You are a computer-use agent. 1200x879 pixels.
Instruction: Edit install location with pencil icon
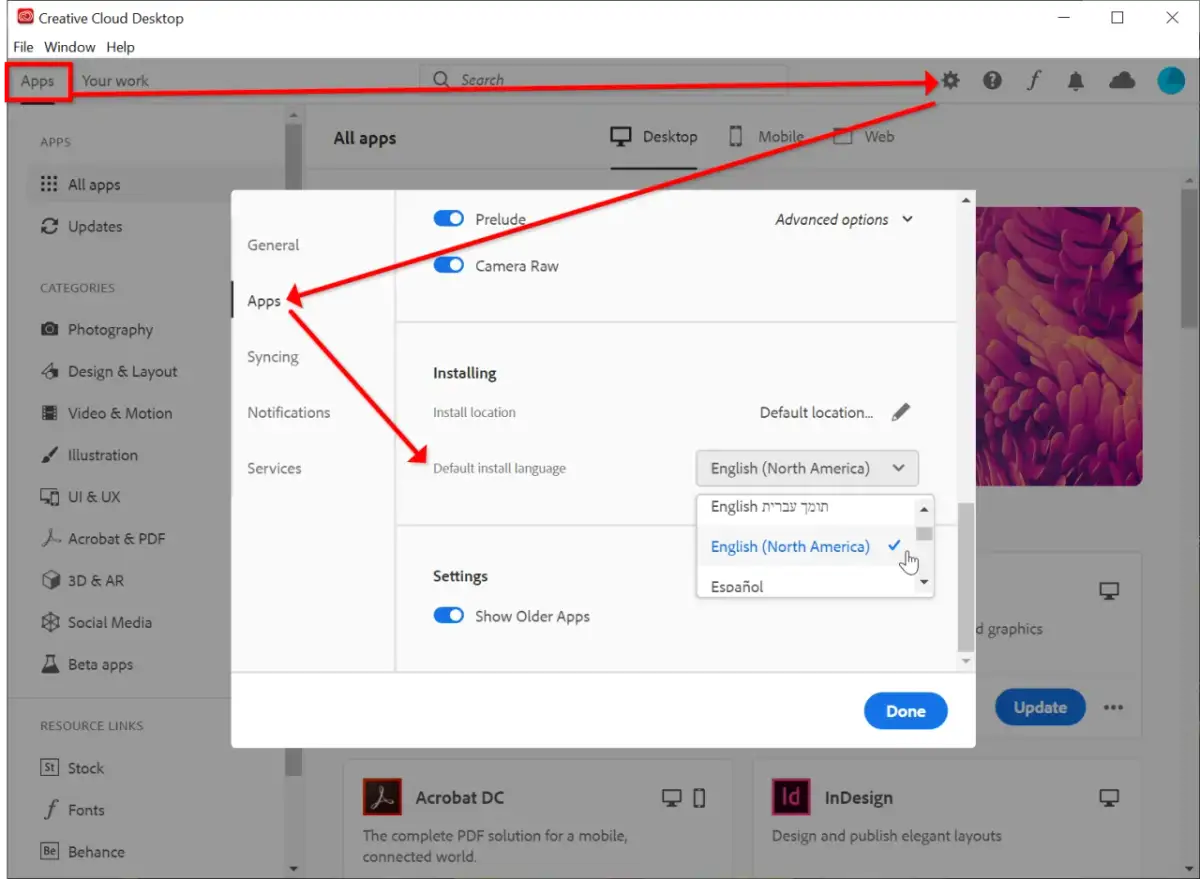901,412
